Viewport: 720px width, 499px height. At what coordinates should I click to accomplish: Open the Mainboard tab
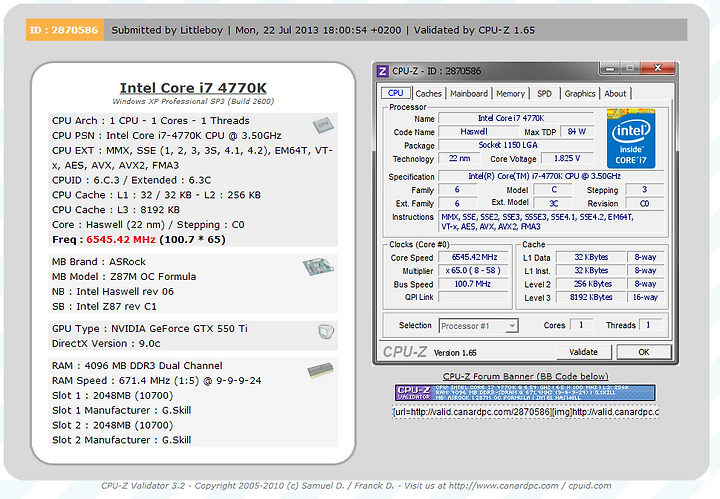469,94
